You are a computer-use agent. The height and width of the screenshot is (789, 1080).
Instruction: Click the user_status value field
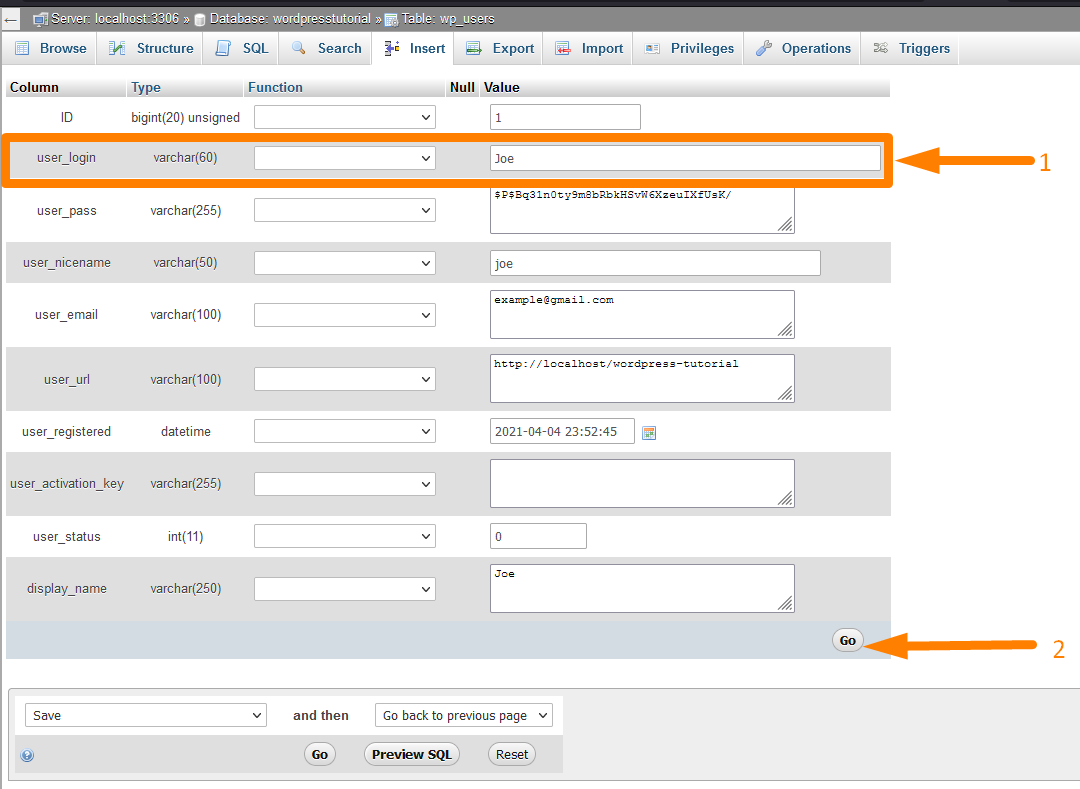tap(538, 536)
